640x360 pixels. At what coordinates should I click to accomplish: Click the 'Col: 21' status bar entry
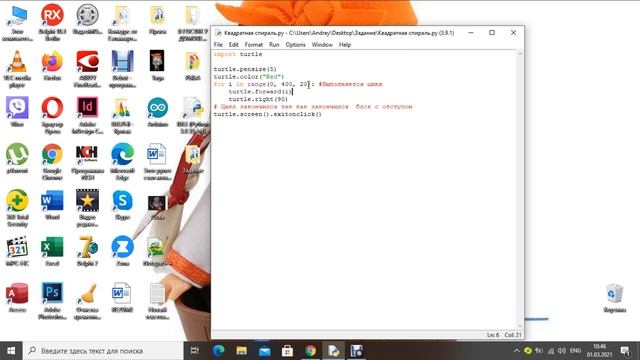(x=513, y=335)
